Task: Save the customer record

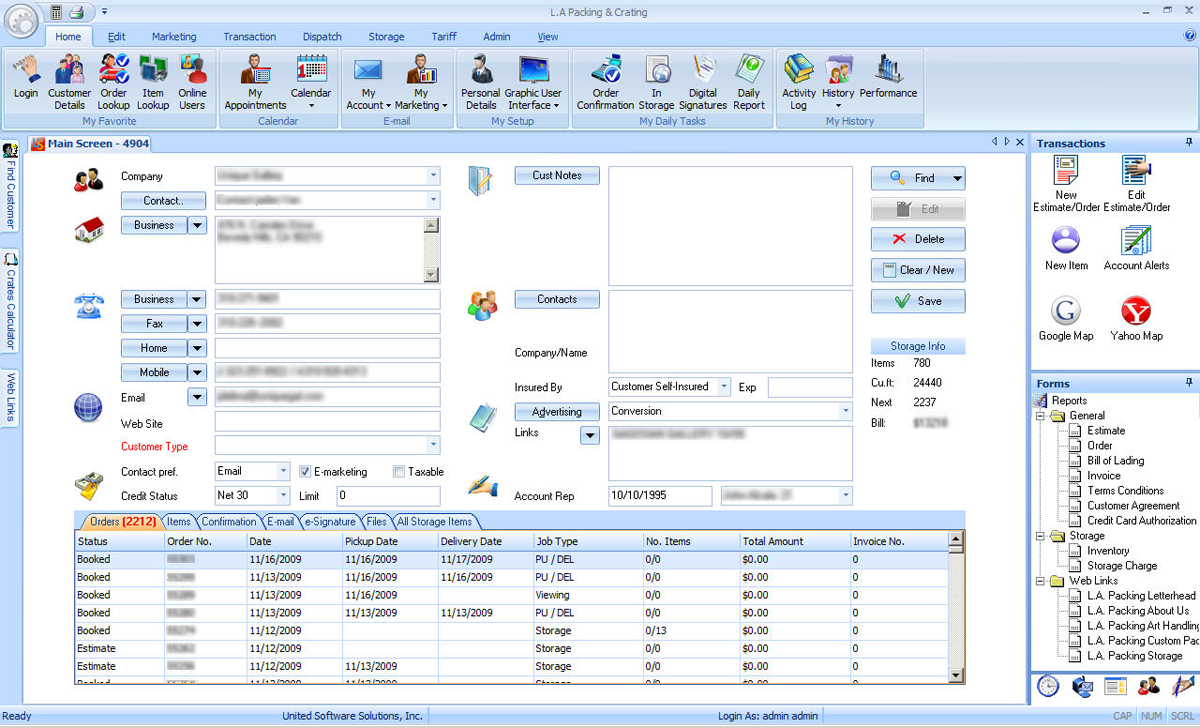Action: tap(918, 301)
